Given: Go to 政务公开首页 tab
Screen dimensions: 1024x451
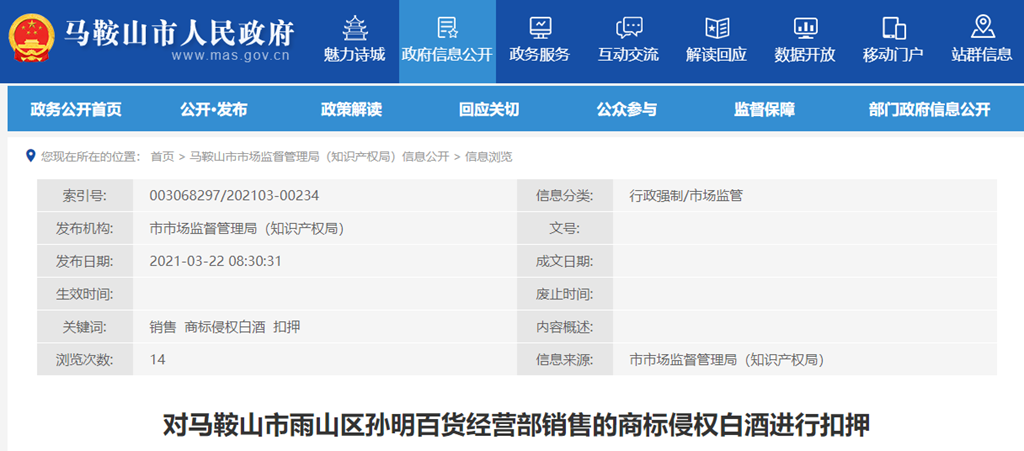Looking at the screenshot, I should [x=76, y=110].
